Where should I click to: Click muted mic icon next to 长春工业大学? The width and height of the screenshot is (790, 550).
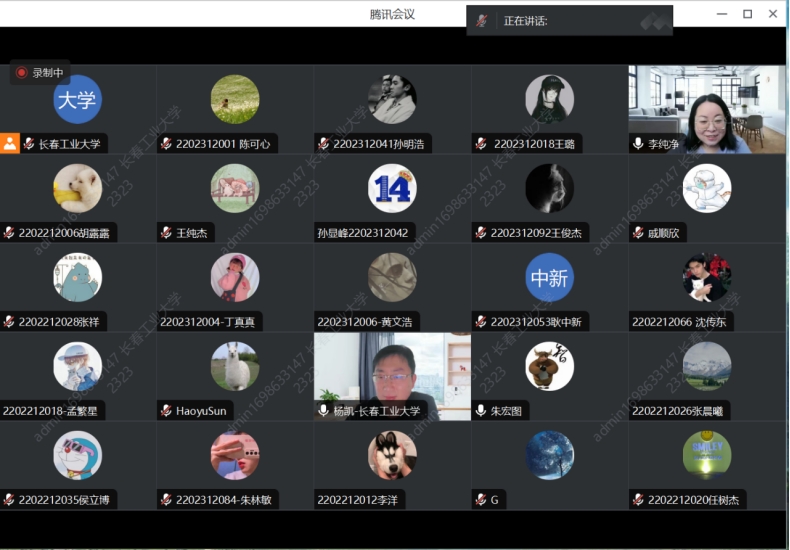[x=29, y=144]
